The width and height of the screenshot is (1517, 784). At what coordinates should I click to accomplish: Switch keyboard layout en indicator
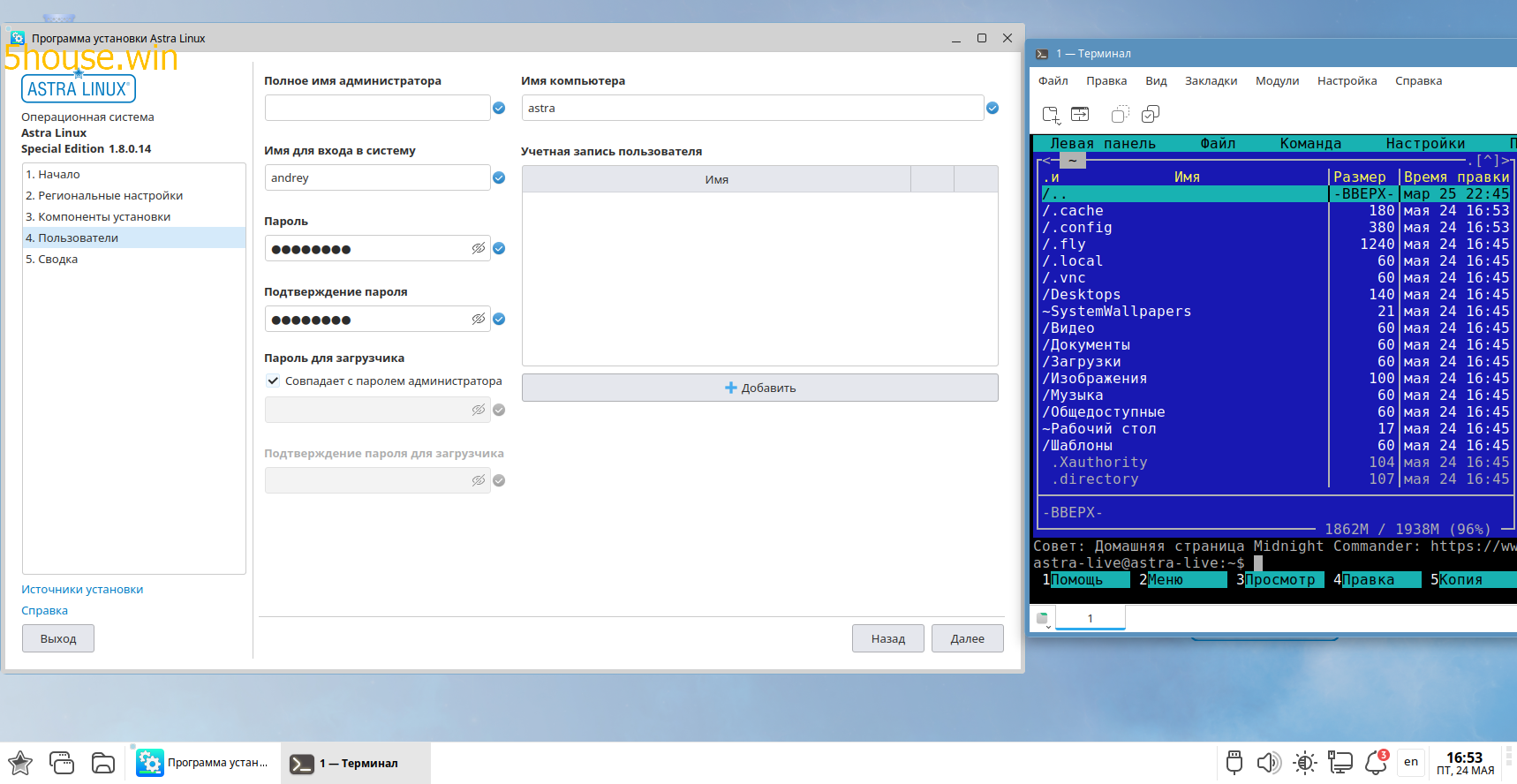(1411, 762)
